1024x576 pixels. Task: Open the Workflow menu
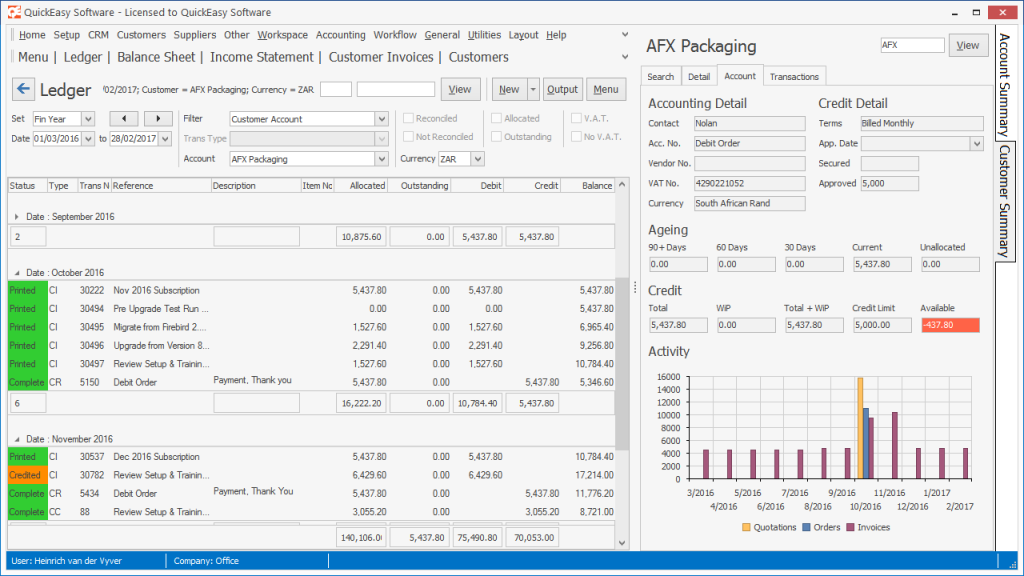[394, 35]
